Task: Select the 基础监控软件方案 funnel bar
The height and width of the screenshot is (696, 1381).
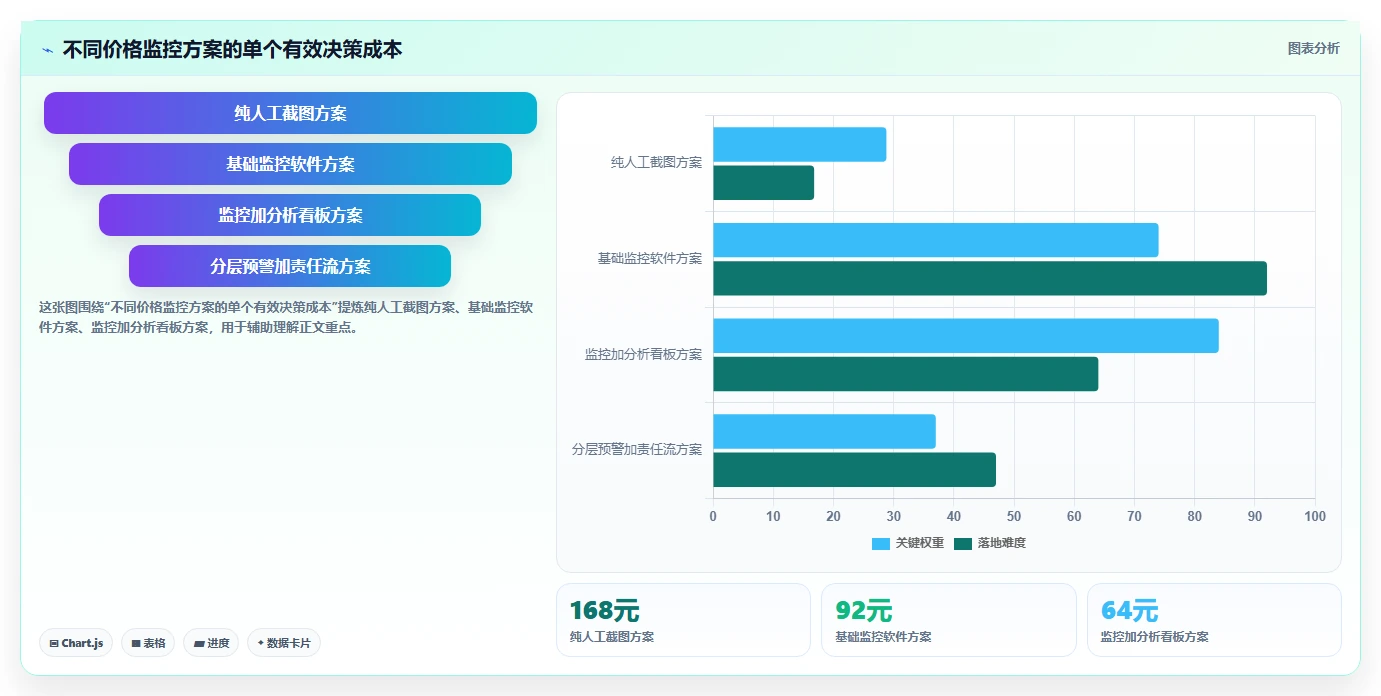Action: tap(290, 164)
